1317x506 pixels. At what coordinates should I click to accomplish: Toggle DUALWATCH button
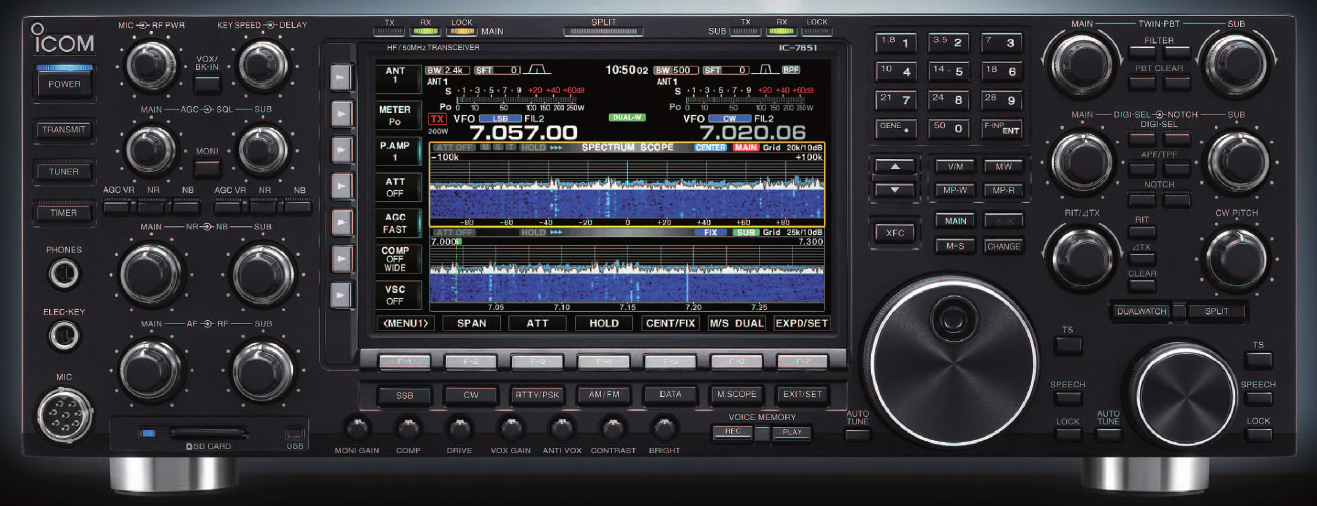pos(1141,311)
